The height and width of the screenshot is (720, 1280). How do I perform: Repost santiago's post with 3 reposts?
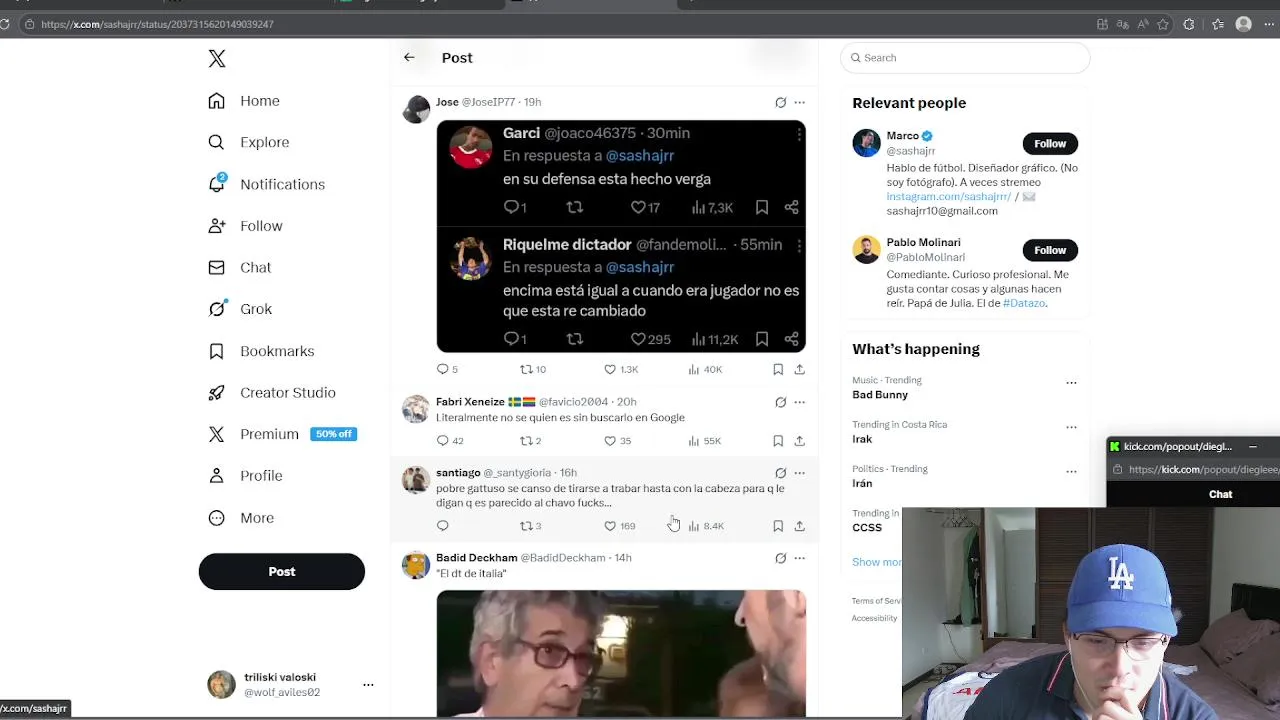point(531,525)
